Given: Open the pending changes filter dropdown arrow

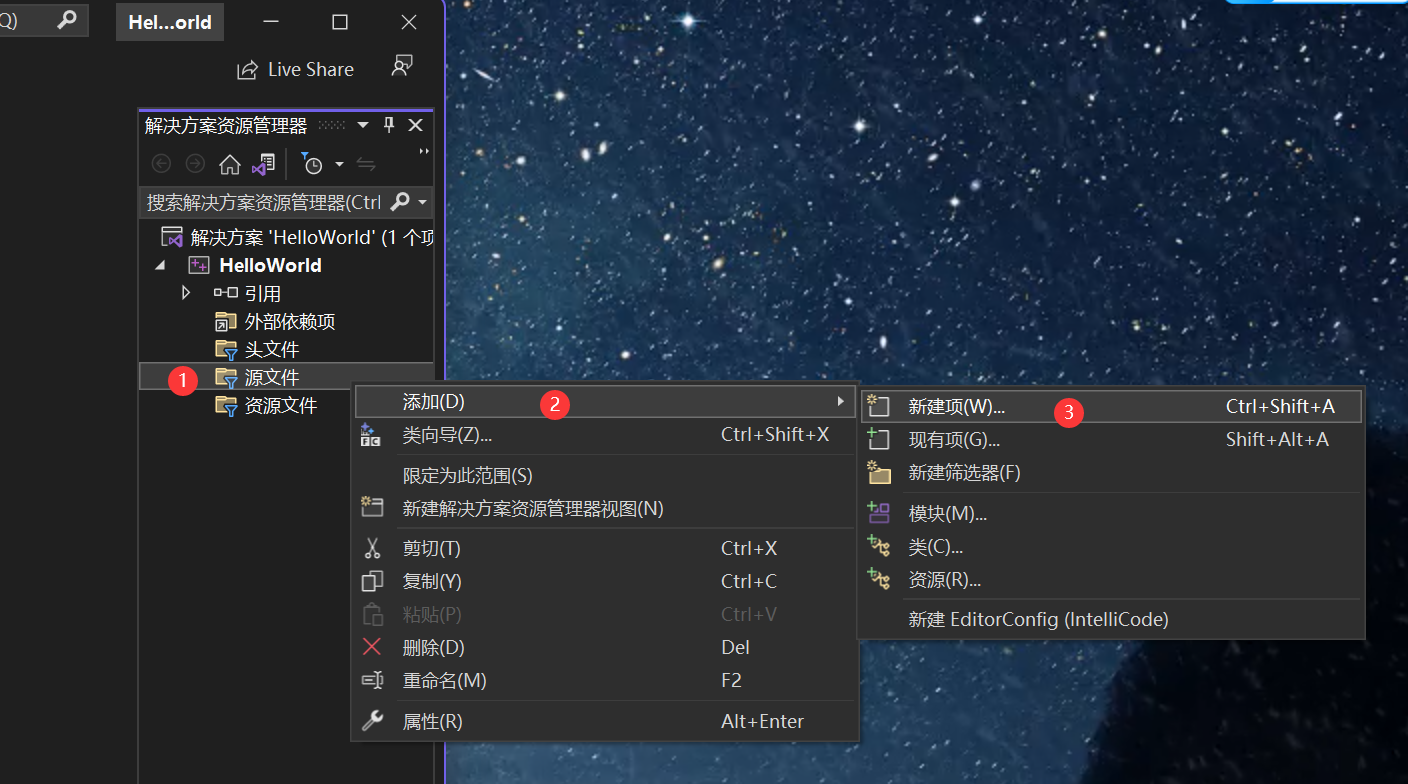Looking at the screenshot, I should [x=339, y=164].
